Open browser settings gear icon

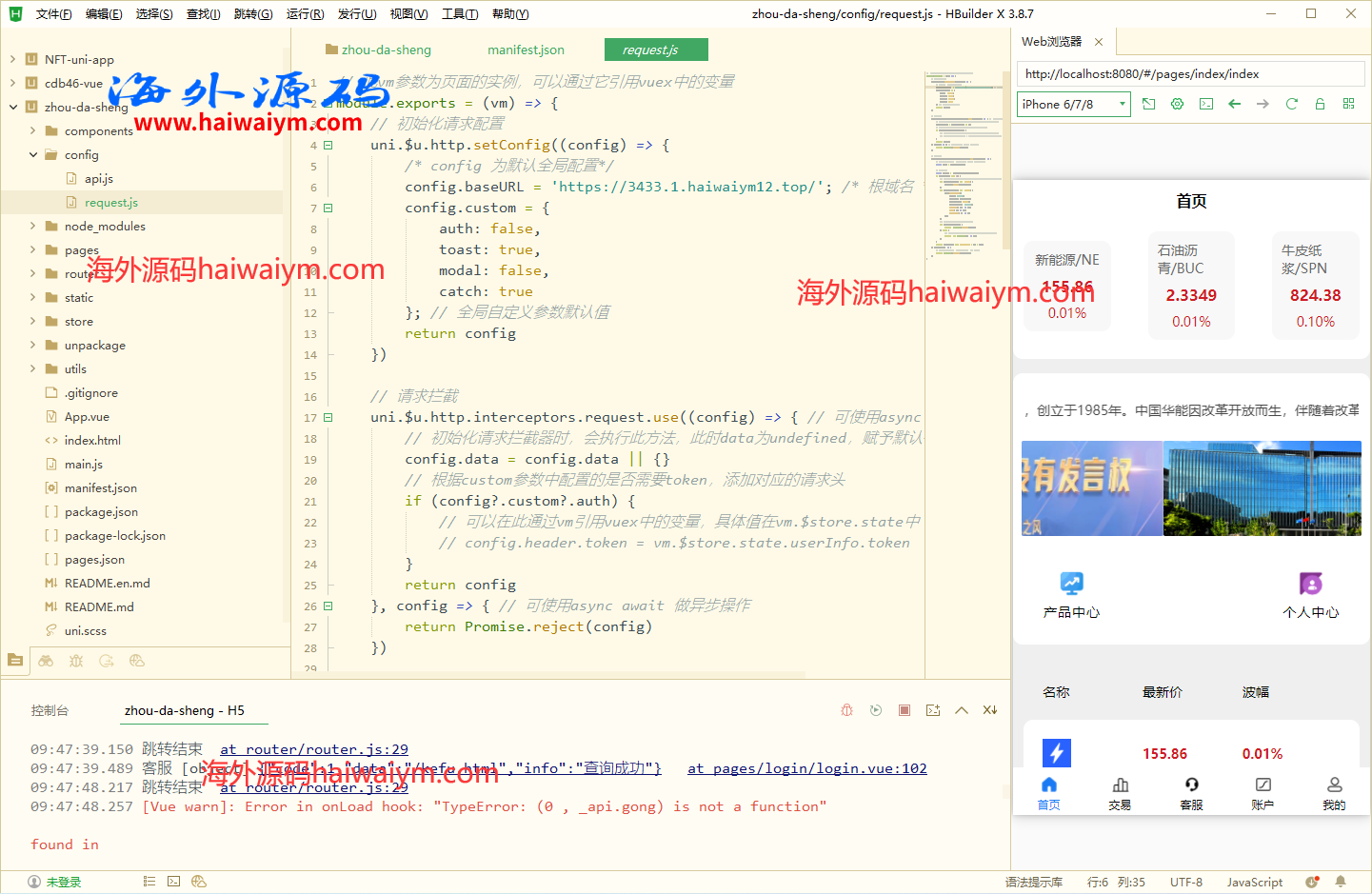pos(1178,104)
